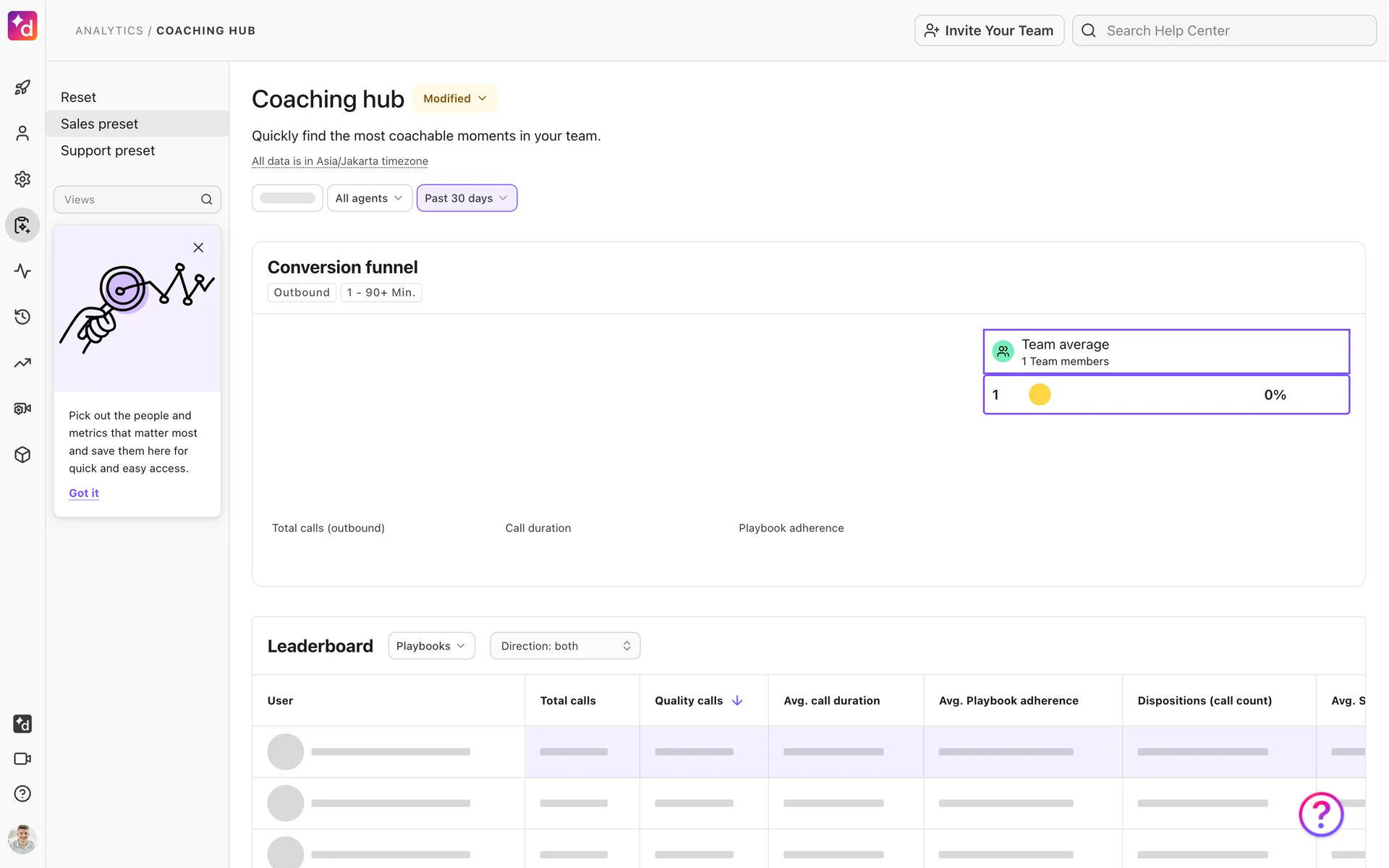
Task: Open the settings gear icon
Action: (x=22, y=179)
